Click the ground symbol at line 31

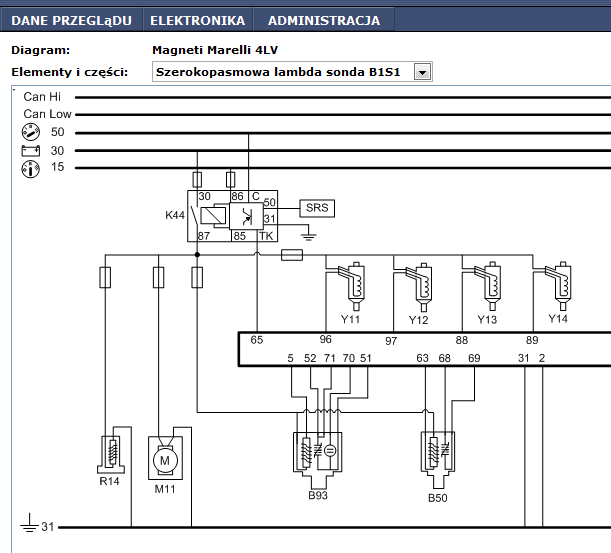tap(30, 523)
